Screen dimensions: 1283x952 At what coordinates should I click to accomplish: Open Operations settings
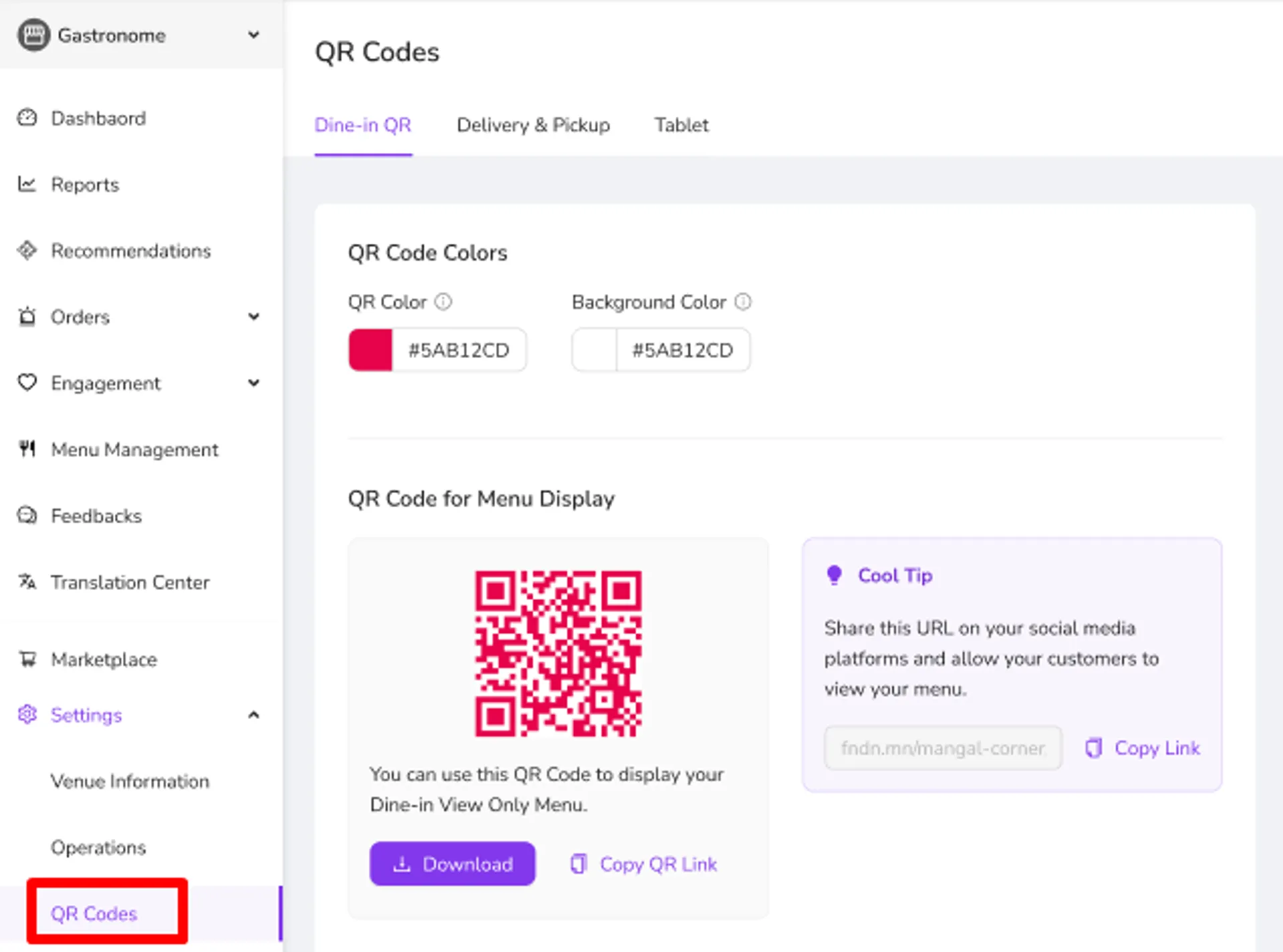pos(98,847)
